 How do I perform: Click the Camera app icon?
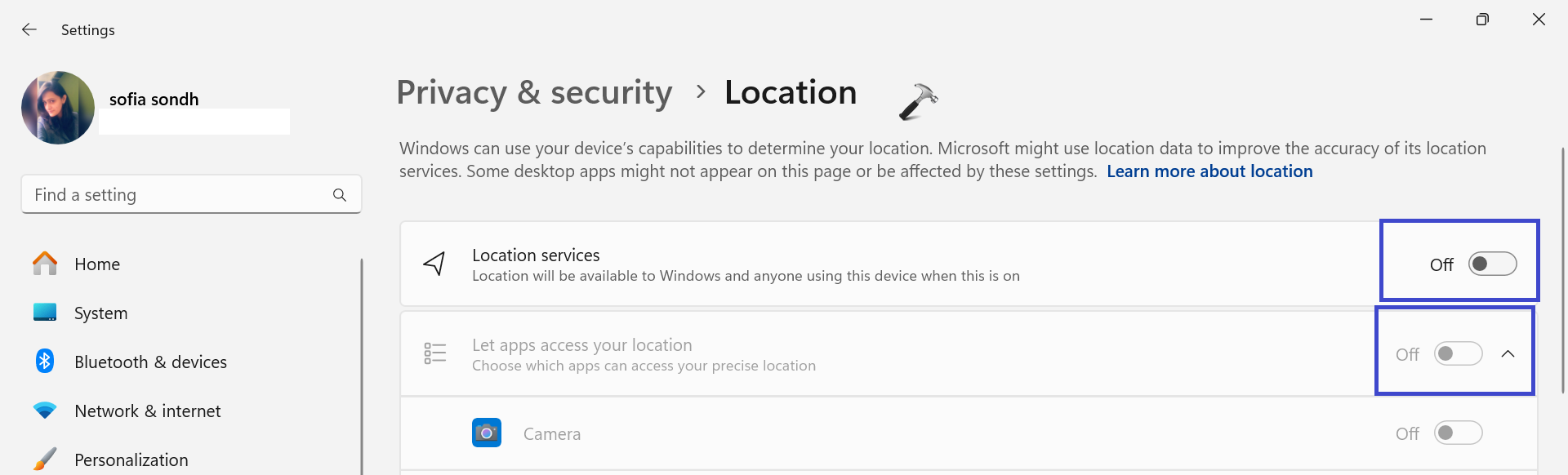click(487, 433)
